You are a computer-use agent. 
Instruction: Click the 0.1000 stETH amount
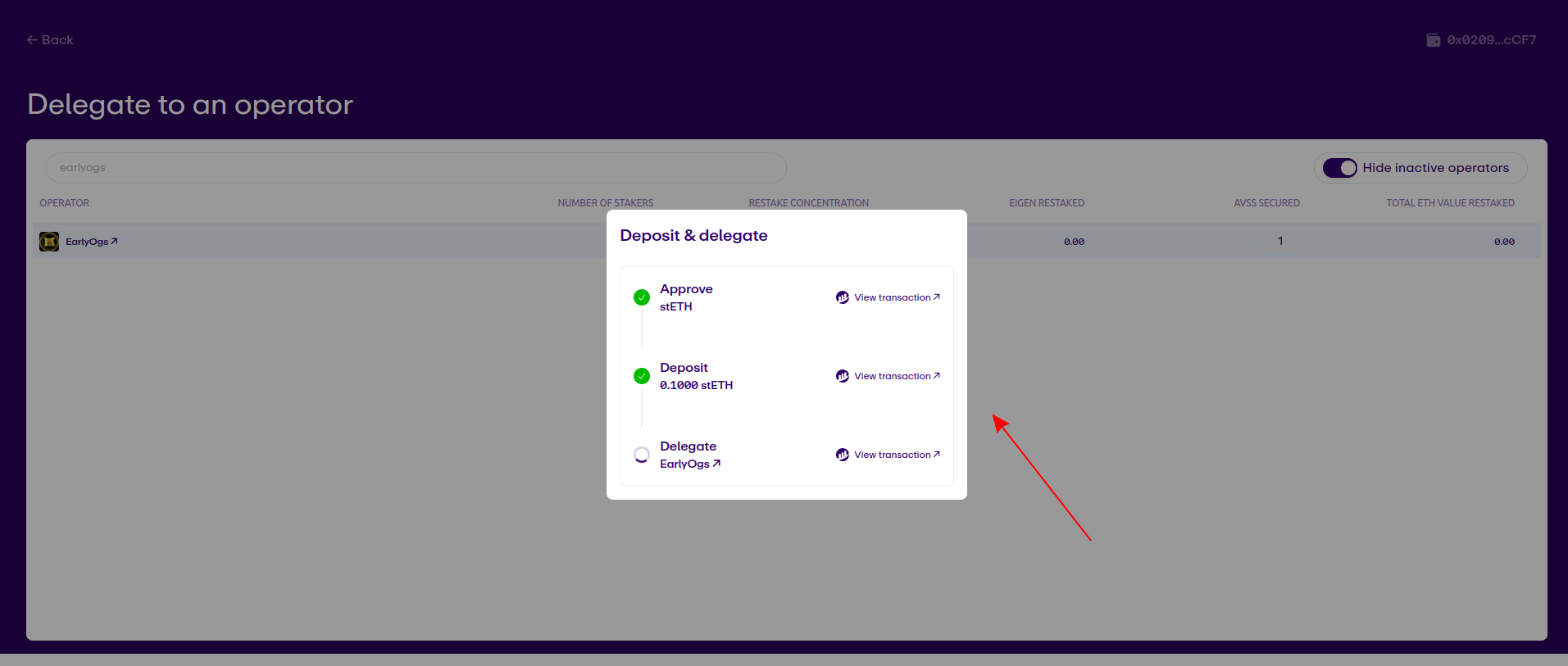(x=696, y=385)
